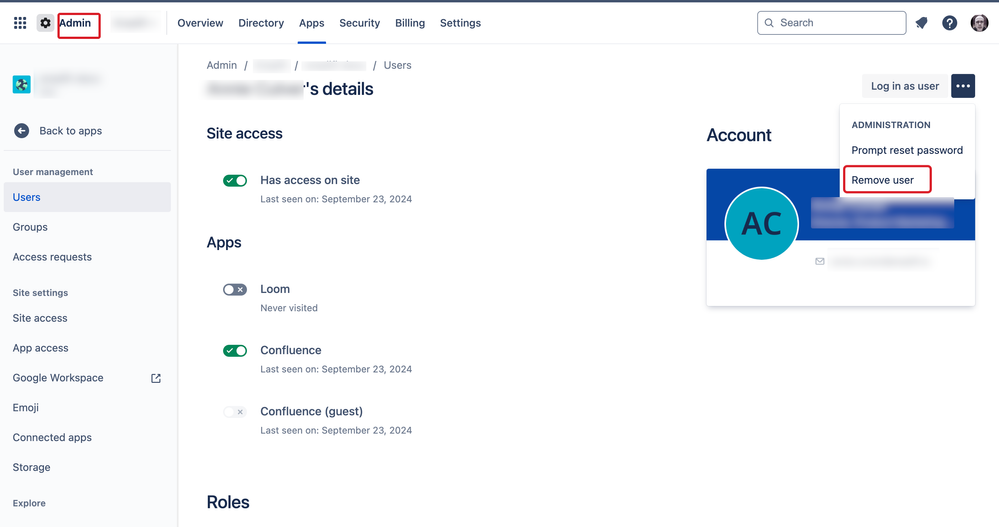This screenshot has width=999, height=527.
Task: Open the profile avatar menu
Action: pyautogui.click(x=979, y=23)
